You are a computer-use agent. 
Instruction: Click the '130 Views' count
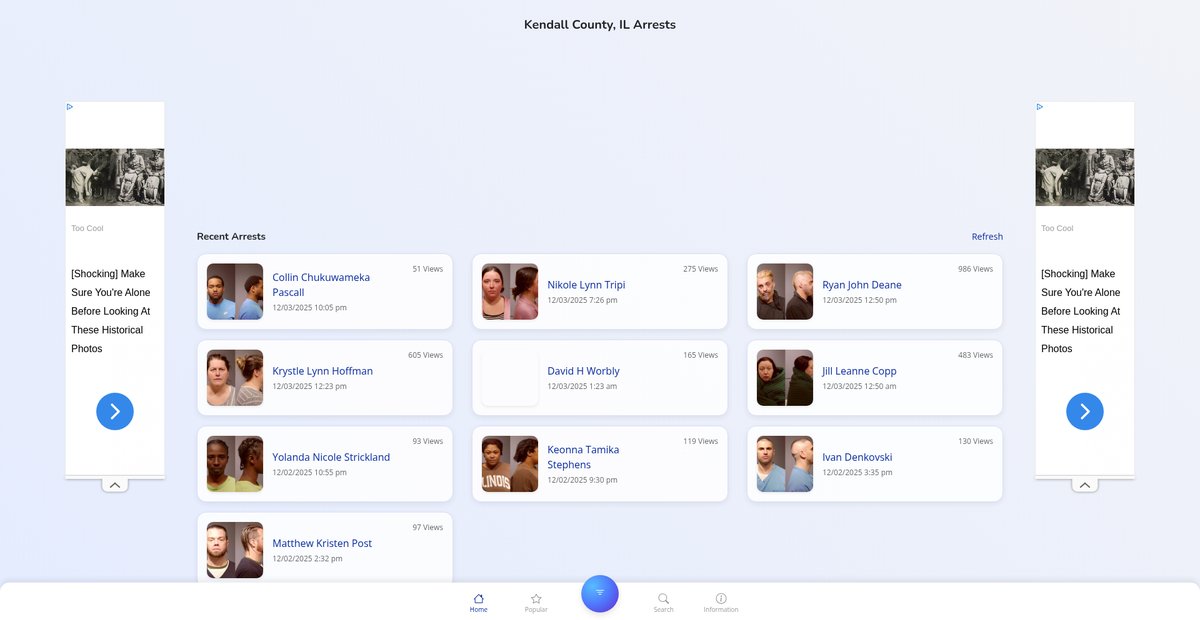coord(976,441)
